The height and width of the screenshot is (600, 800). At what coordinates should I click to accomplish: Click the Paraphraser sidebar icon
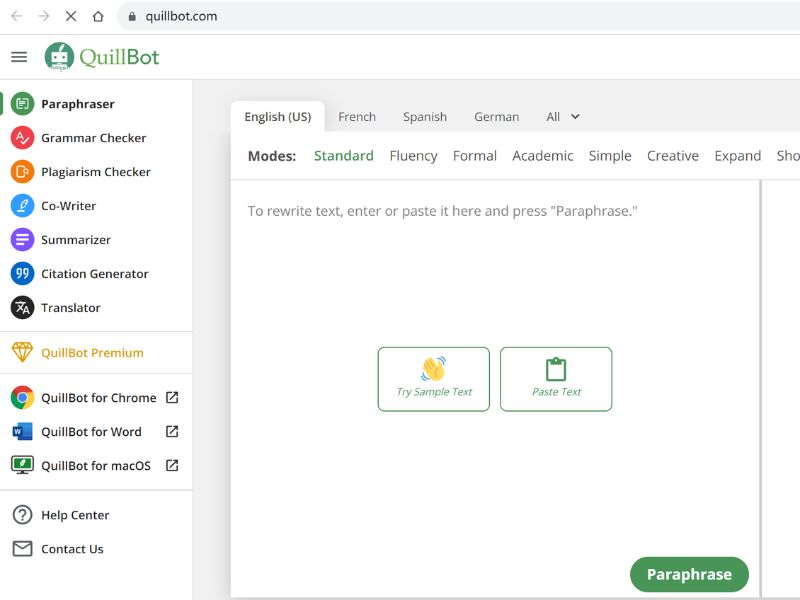pyautogui.click(x=22, y=104)
